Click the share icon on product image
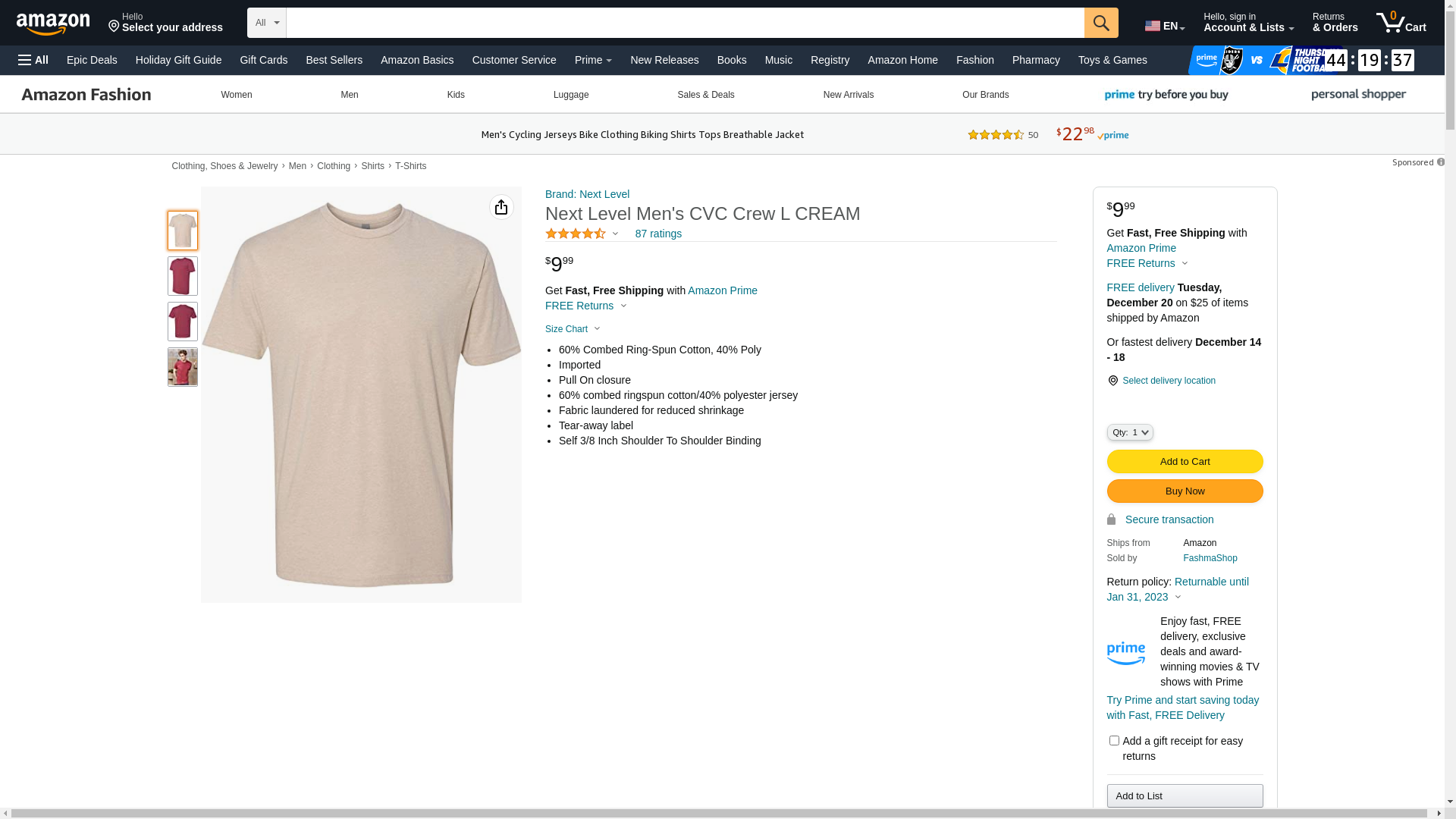 [x=501, y=207]
